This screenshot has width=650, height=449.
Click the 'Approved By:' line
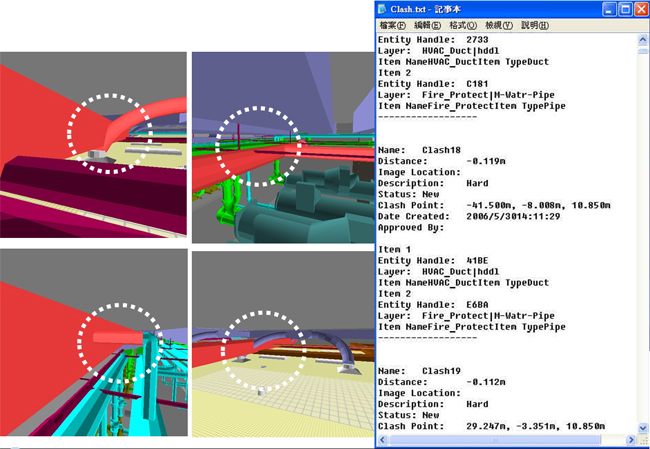click(x=411, y=228)
